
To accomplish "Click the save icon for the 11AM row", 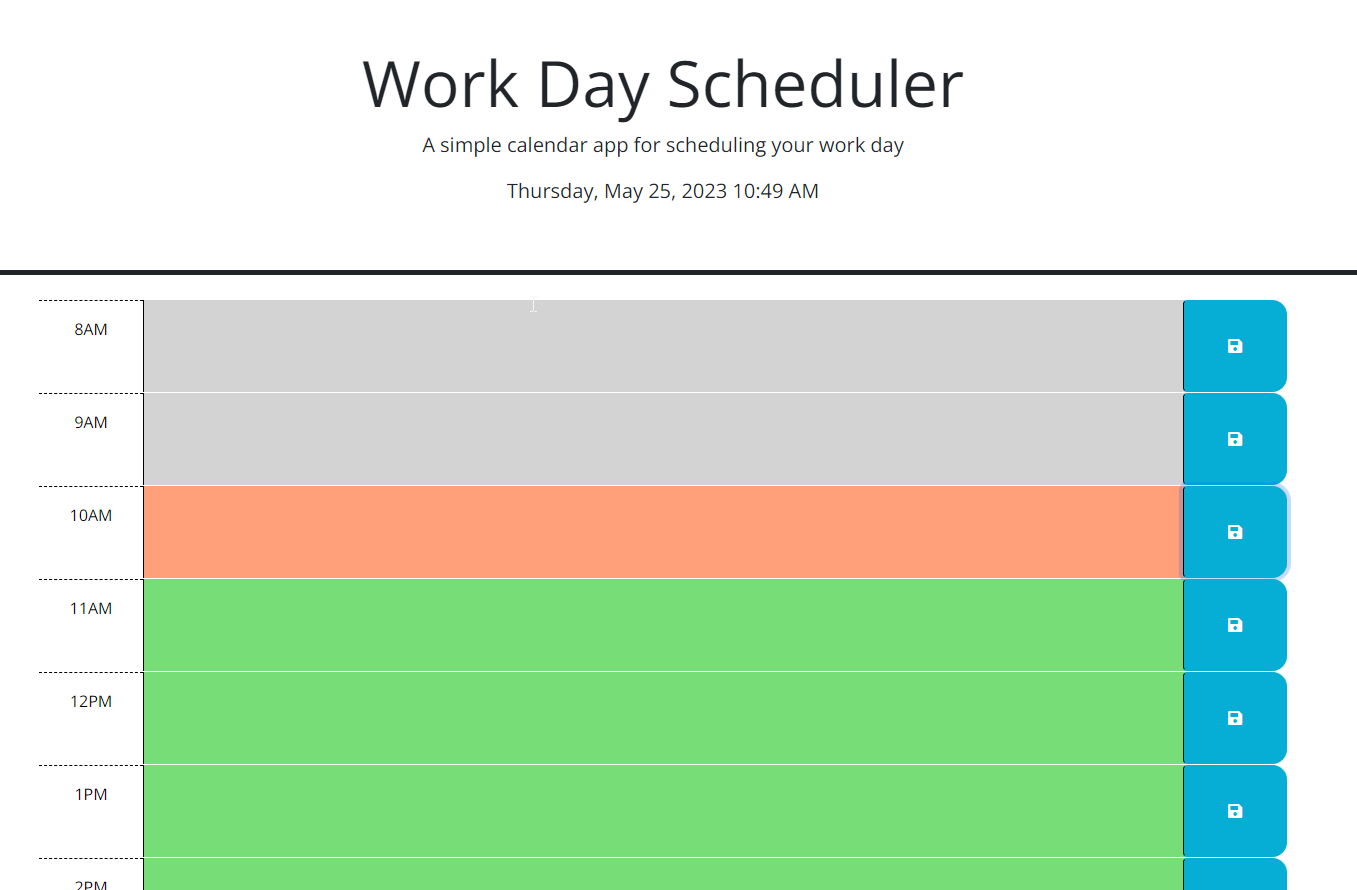I will coord(1234,625).
